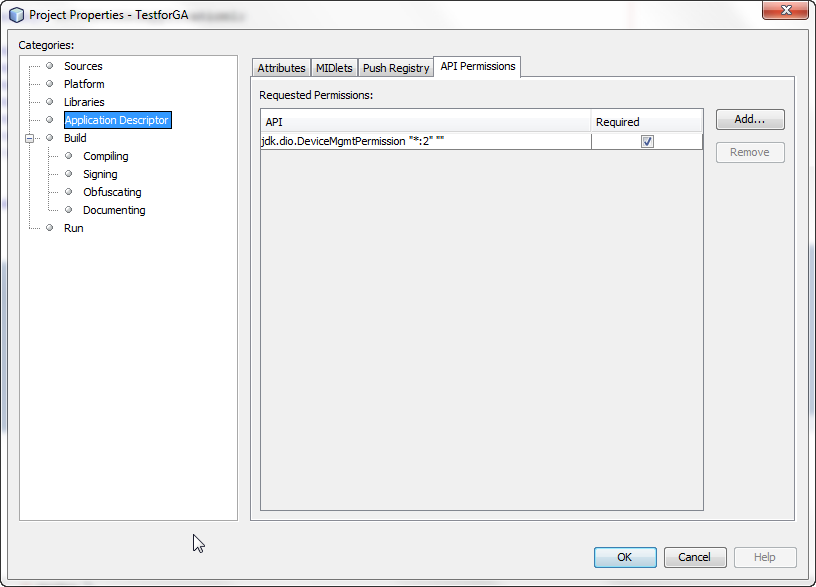Click the Remove button
The width and height of the screenshot is (816, 587).
click(x=750, y=152)
